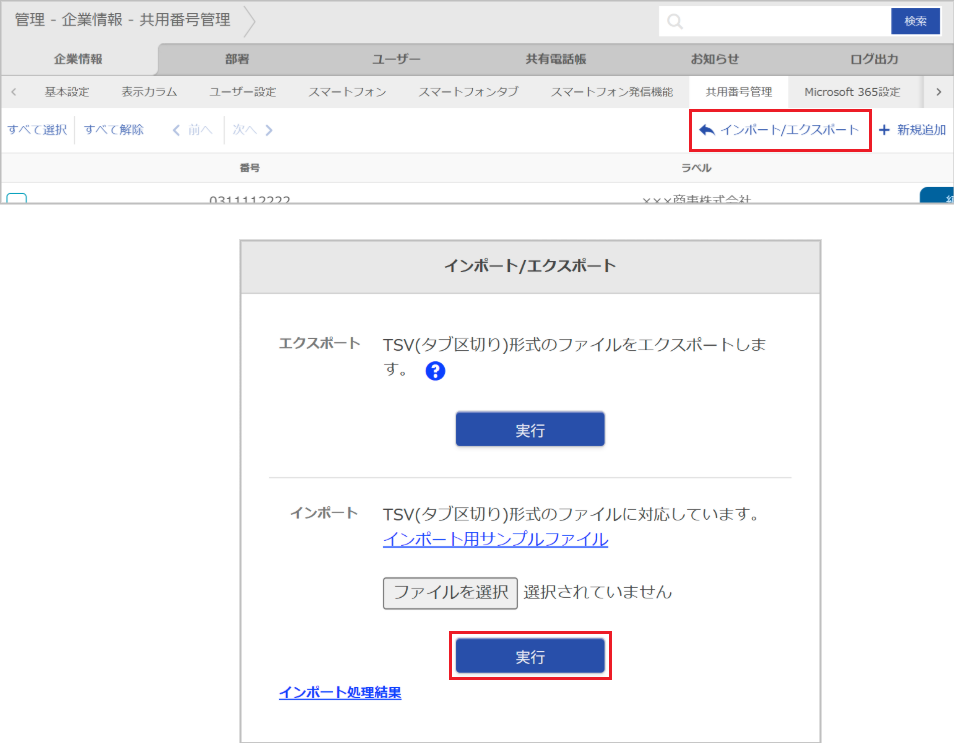Click ファイルを選択 to choose a file

click(x=450, y=592)
